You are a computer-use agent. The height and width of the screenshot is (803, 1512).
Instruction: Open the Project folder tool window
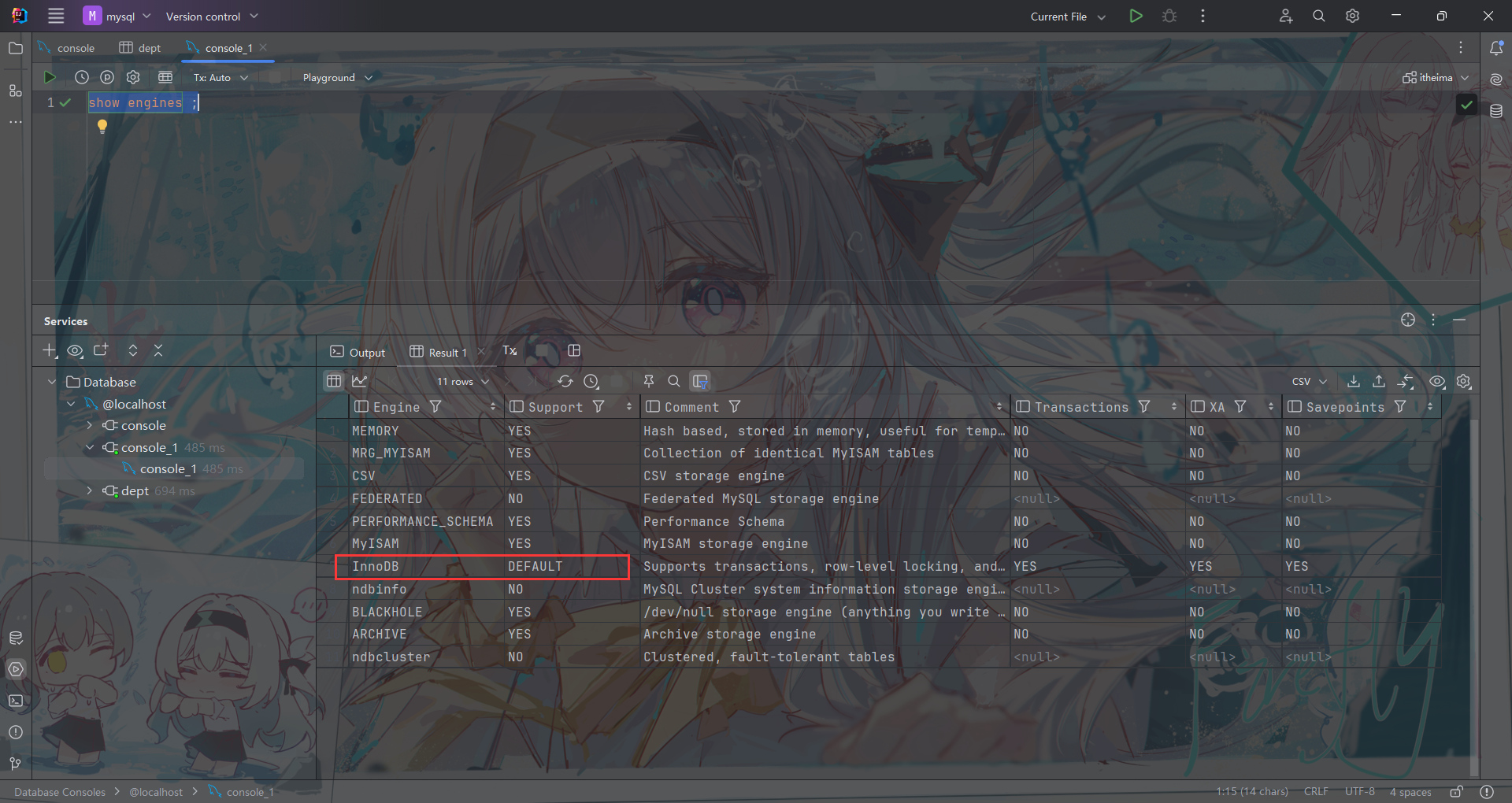(x=15, y=48)
